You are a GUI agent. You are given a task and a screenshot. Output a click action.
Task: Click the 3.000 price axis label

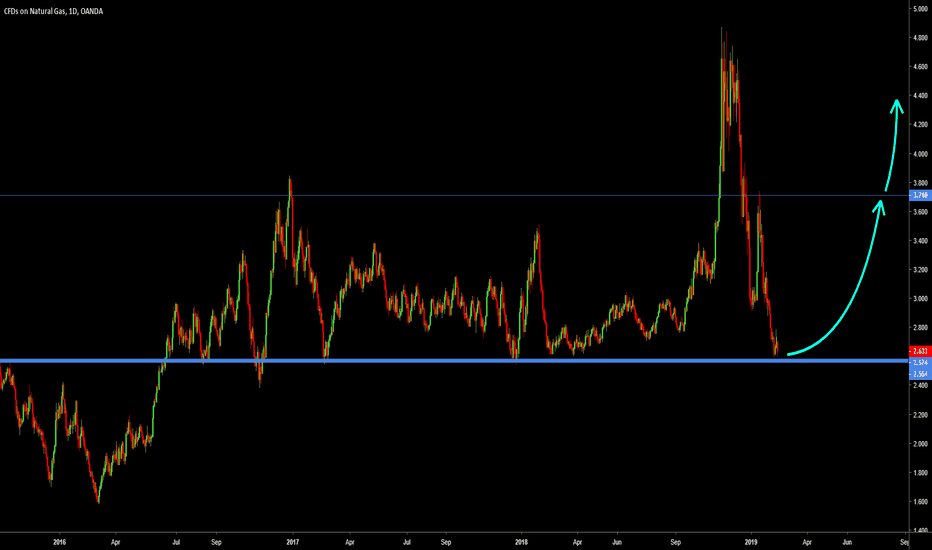pos(920,298)
